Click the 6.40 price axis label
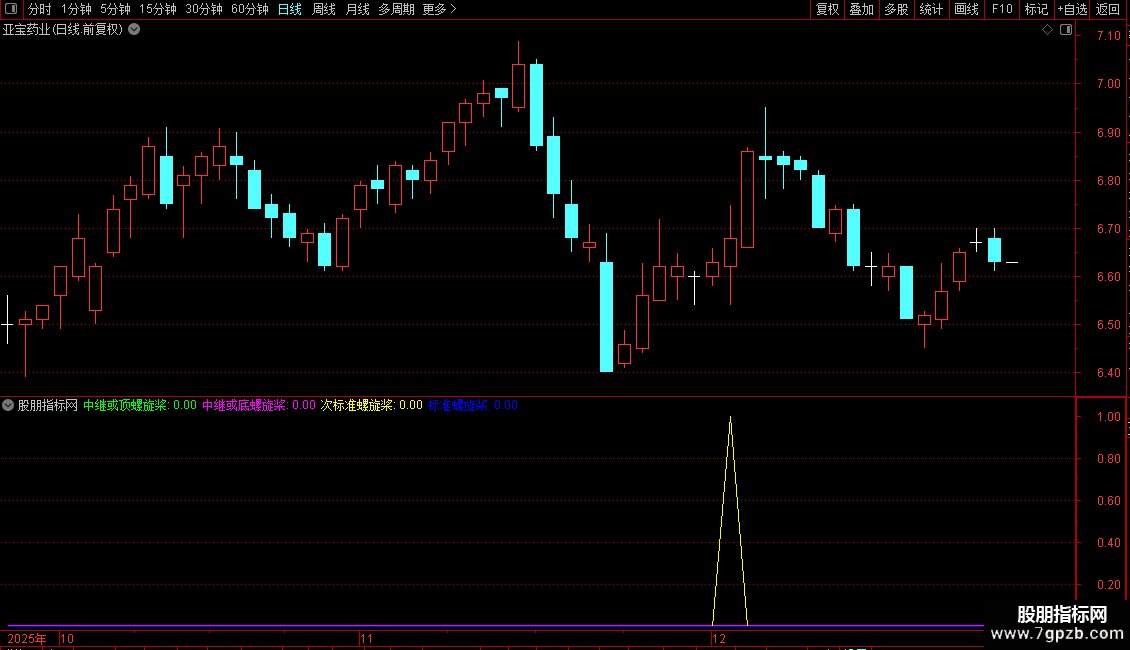 tap(1108, 373)
